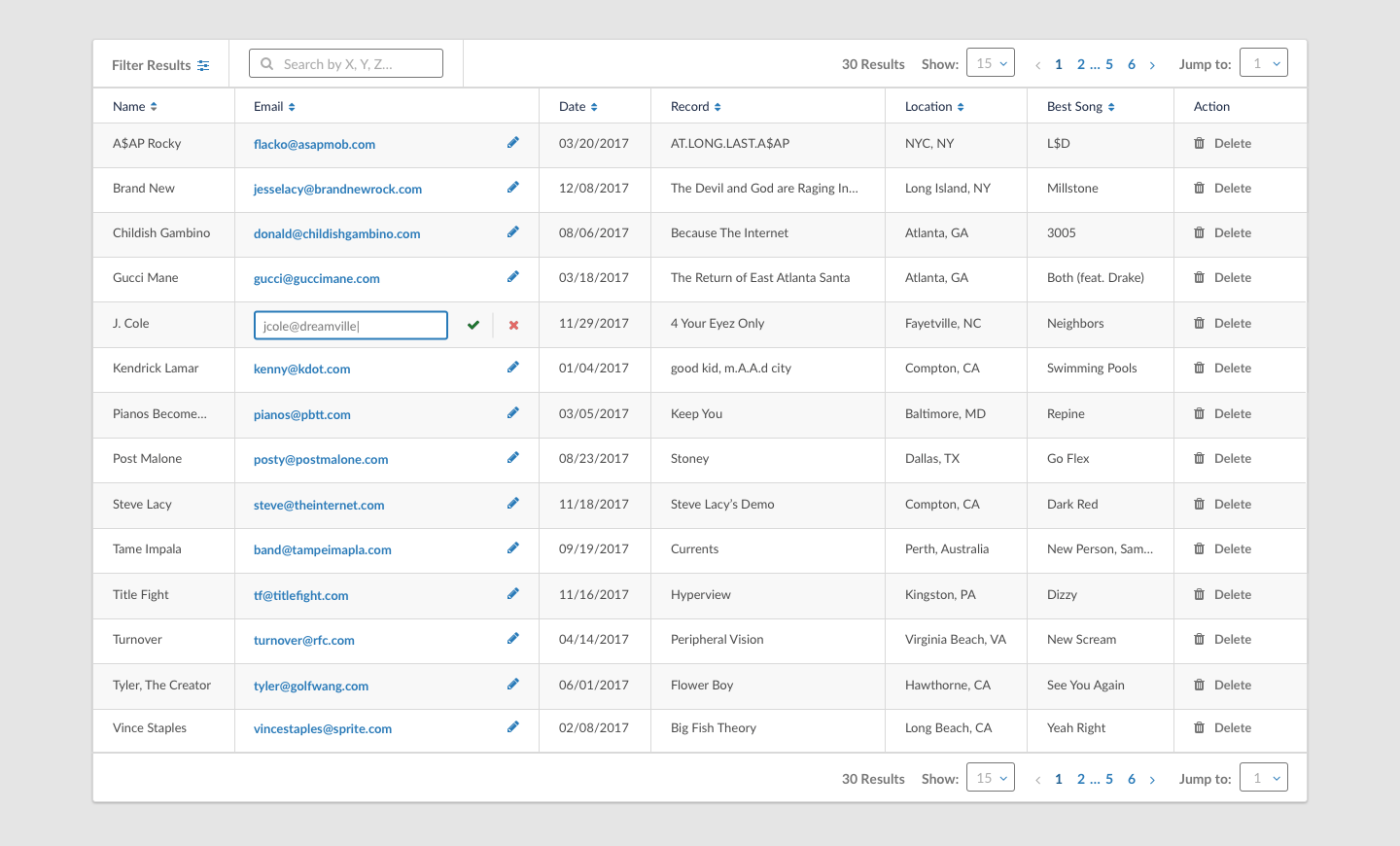Edit Tame Impala email with pencil icon
1400x846 pixels.
click(x=513, y=548)
